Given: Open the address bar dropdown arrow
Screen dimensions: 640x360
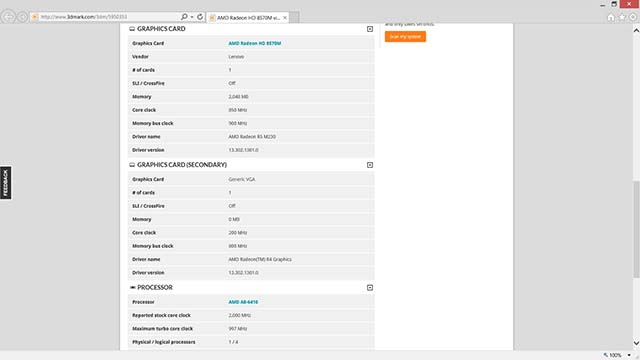Looking at the screenshot, I should pyautogui.click(x=192, y=17).
